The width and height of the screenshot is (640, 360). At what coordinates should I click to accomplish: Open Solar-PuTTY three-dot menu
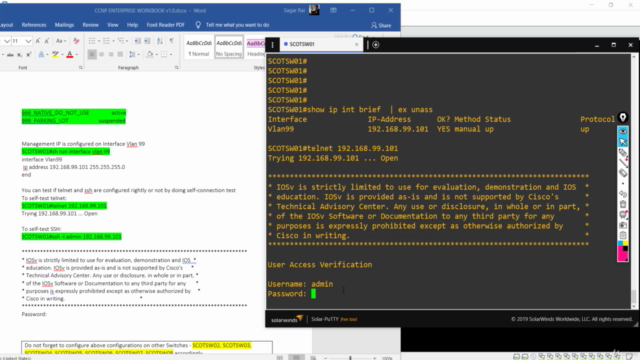[272, 44]
